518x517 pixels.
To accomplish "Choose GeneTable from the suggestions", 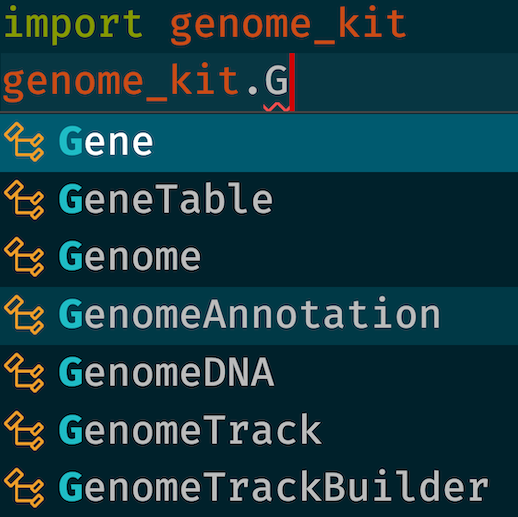I will click(259, 200).
